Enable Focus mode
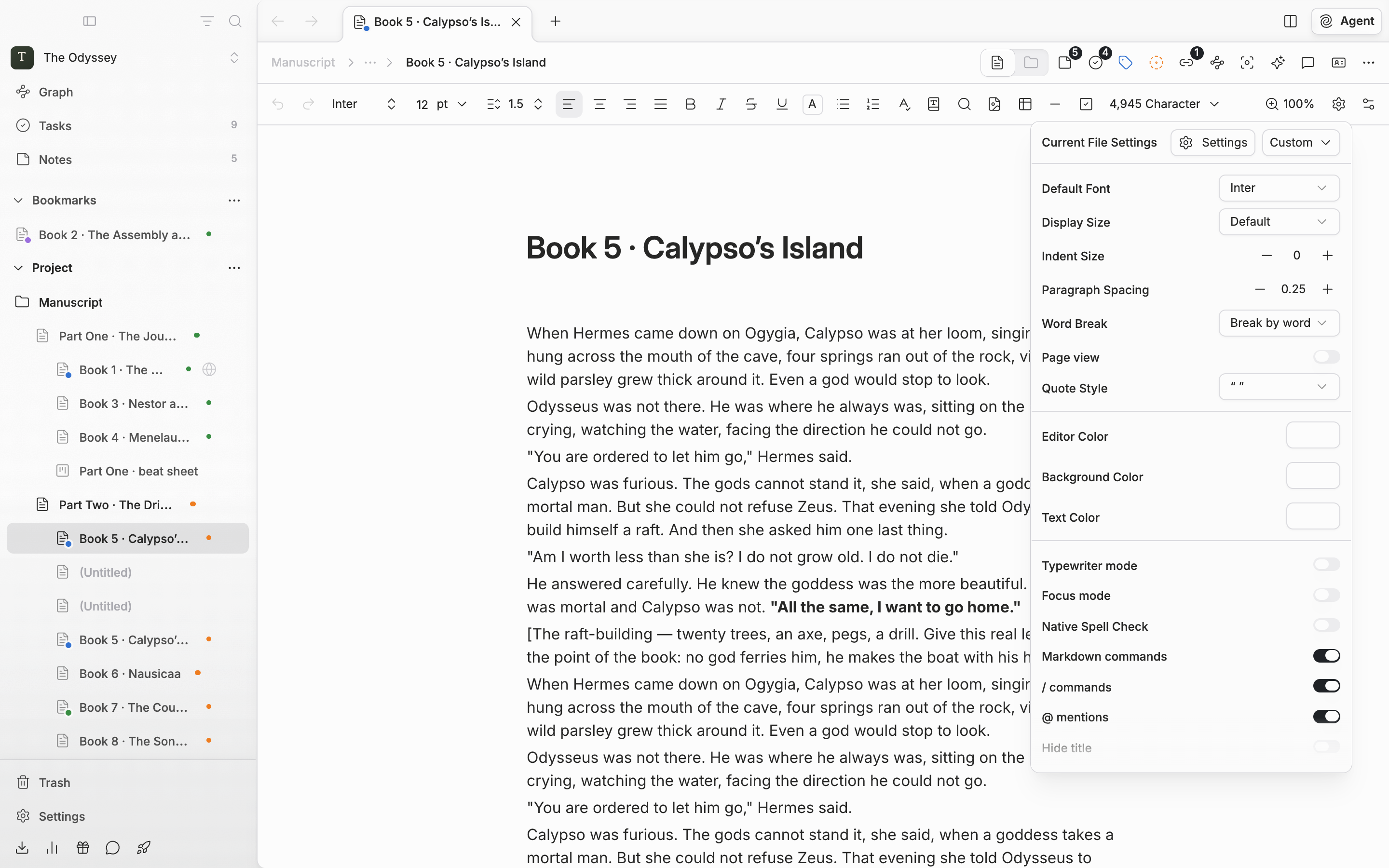This screenshot has width=1389, height=868. pyautogui.click(x=1326, y=596)
